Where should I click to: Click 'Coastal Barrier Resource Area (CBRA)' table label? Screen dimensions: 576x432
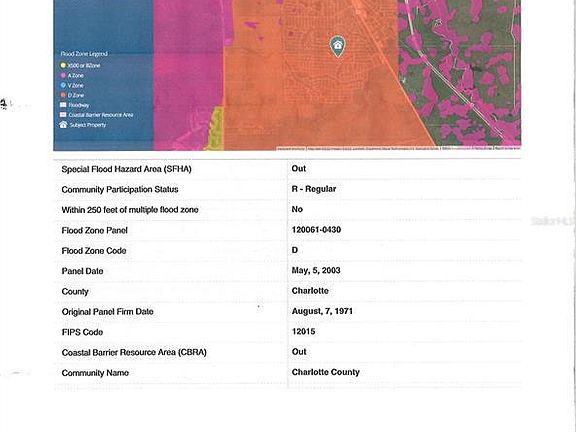[x=134, y=353]
